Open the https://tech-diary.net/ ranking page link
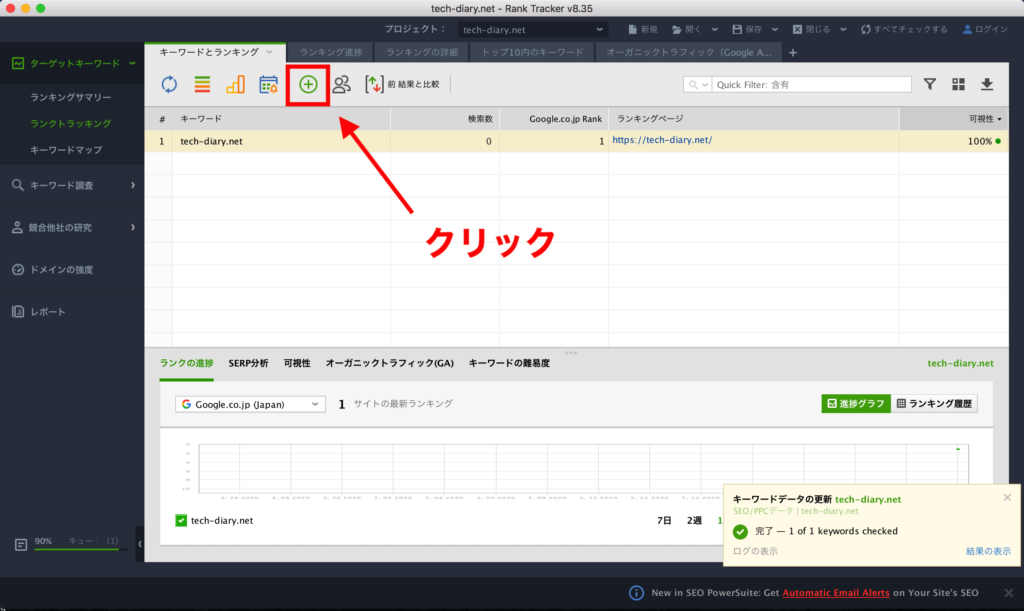 [x=662, y=140]
